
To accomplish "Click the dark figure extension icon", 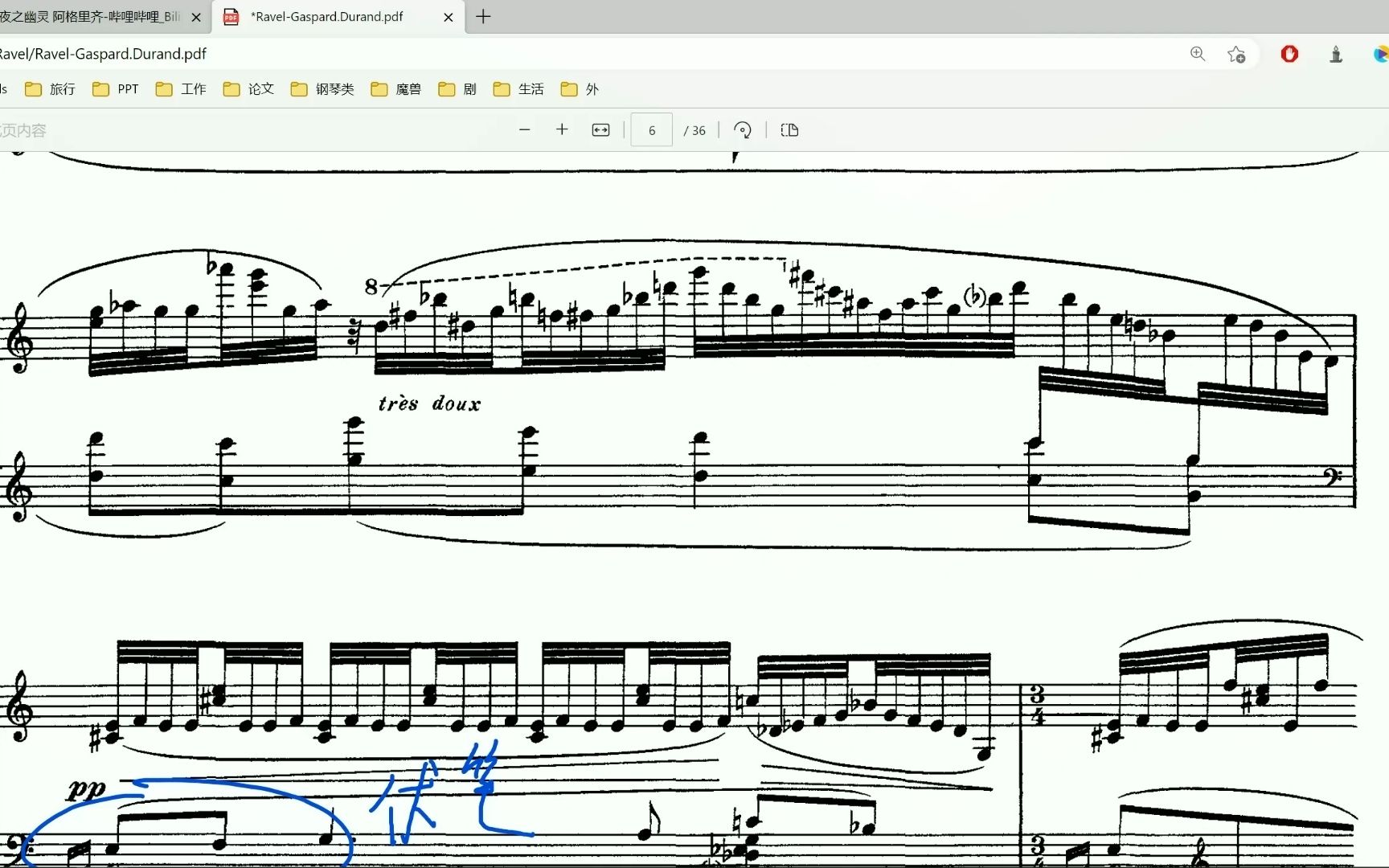I will coord(1336,54).
